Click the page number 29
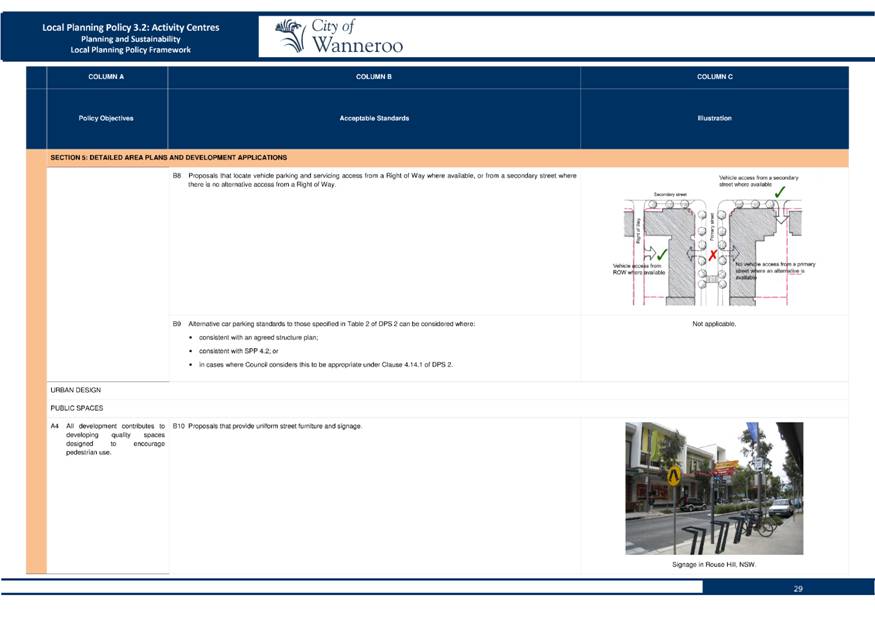The width and height of the screenshot is (875, 619). (798, 589)
